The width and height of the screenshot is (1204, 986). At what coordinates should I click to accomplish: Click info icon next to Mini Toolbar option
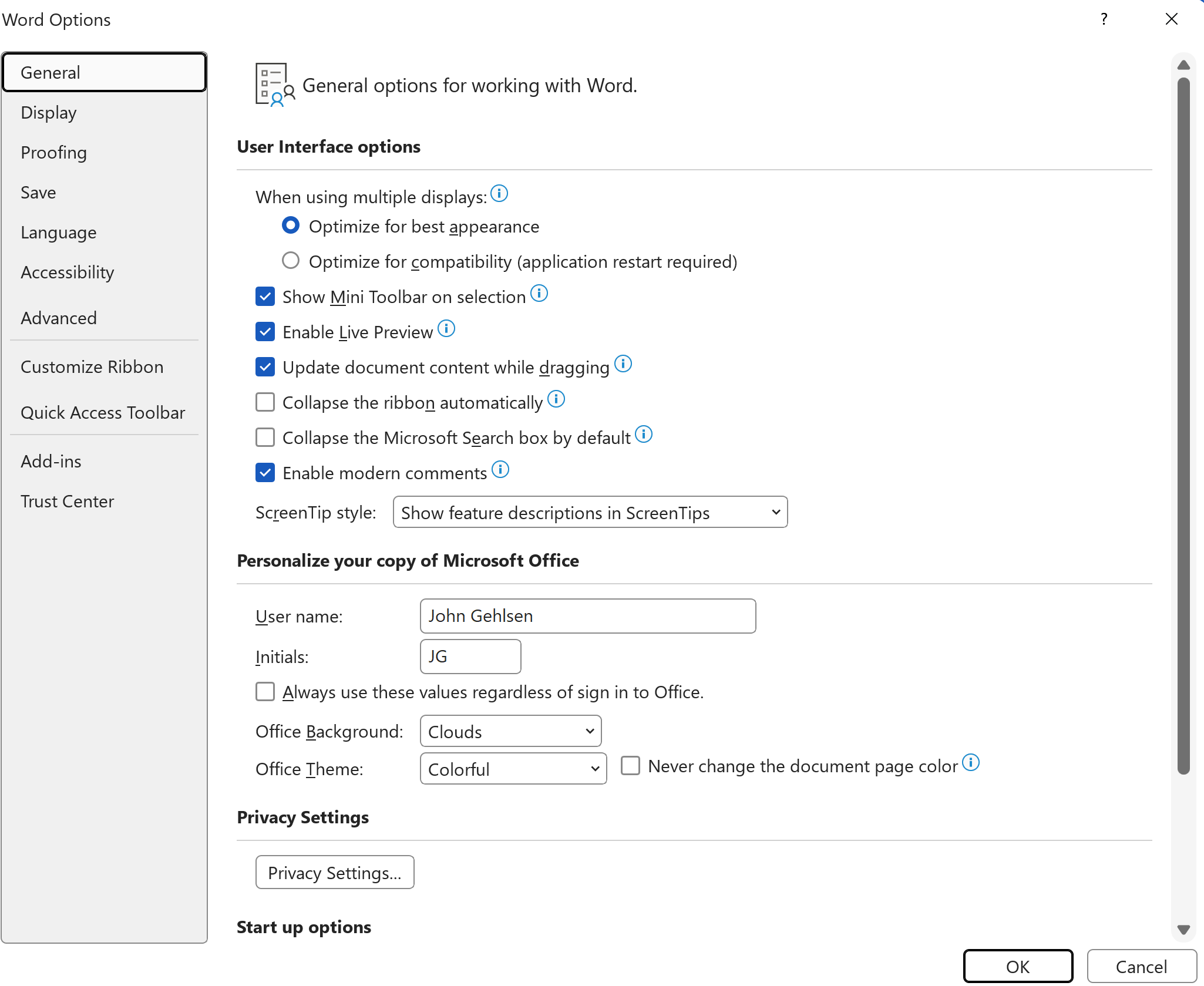[x=539, y=293]
